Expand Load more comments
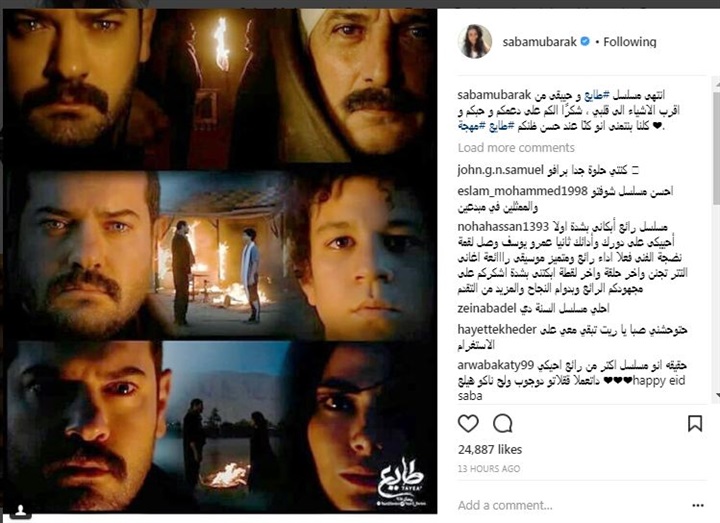This screenshot has width=720, height=523. coord(516,147)
